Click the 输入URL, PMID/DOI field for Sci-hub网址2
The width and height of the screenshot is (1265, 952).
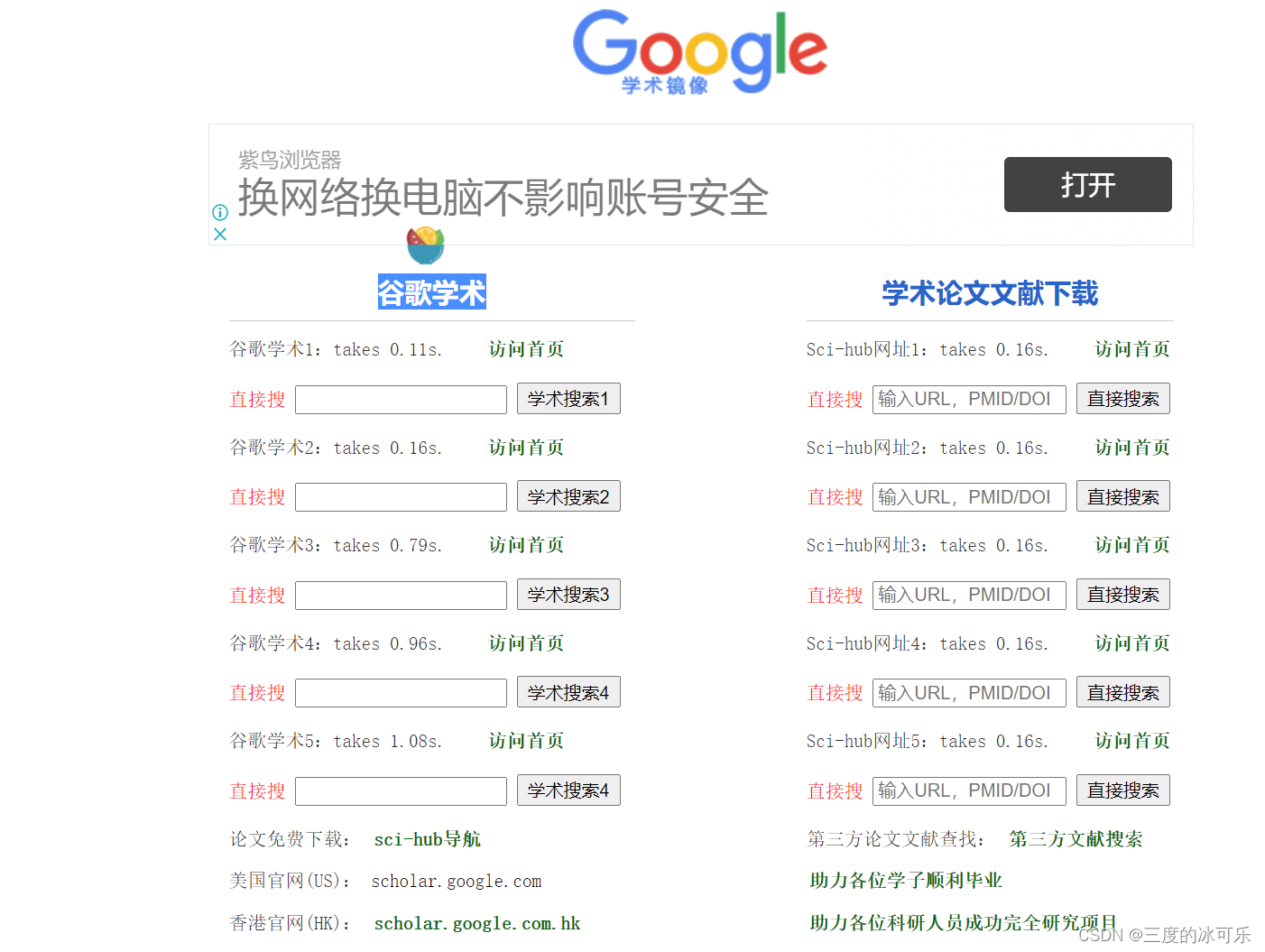(x=968, y=496)
